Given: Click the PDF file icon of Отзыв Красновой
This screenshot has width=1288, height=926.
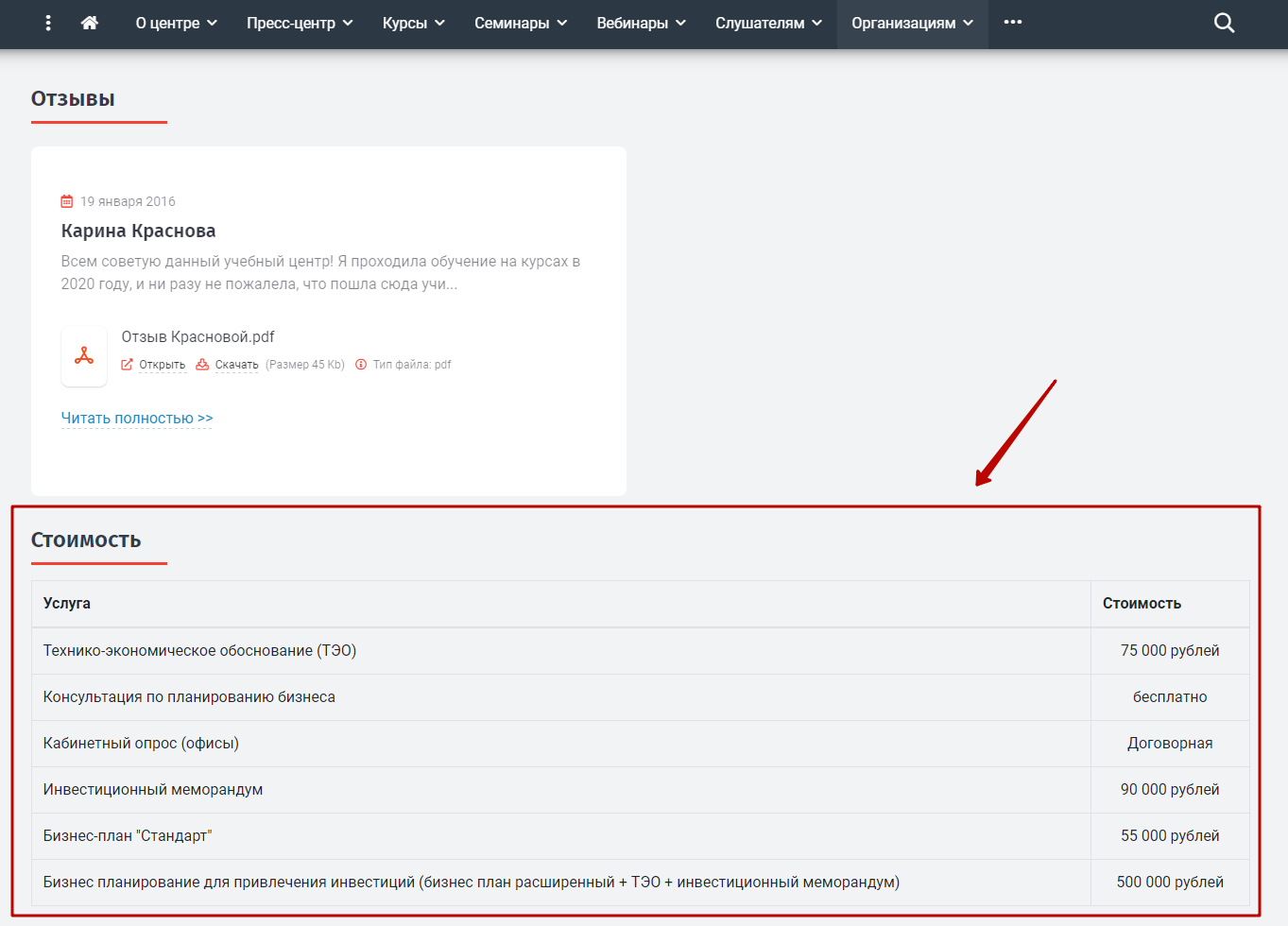Looking at the screenshot, I should (84, 356).
